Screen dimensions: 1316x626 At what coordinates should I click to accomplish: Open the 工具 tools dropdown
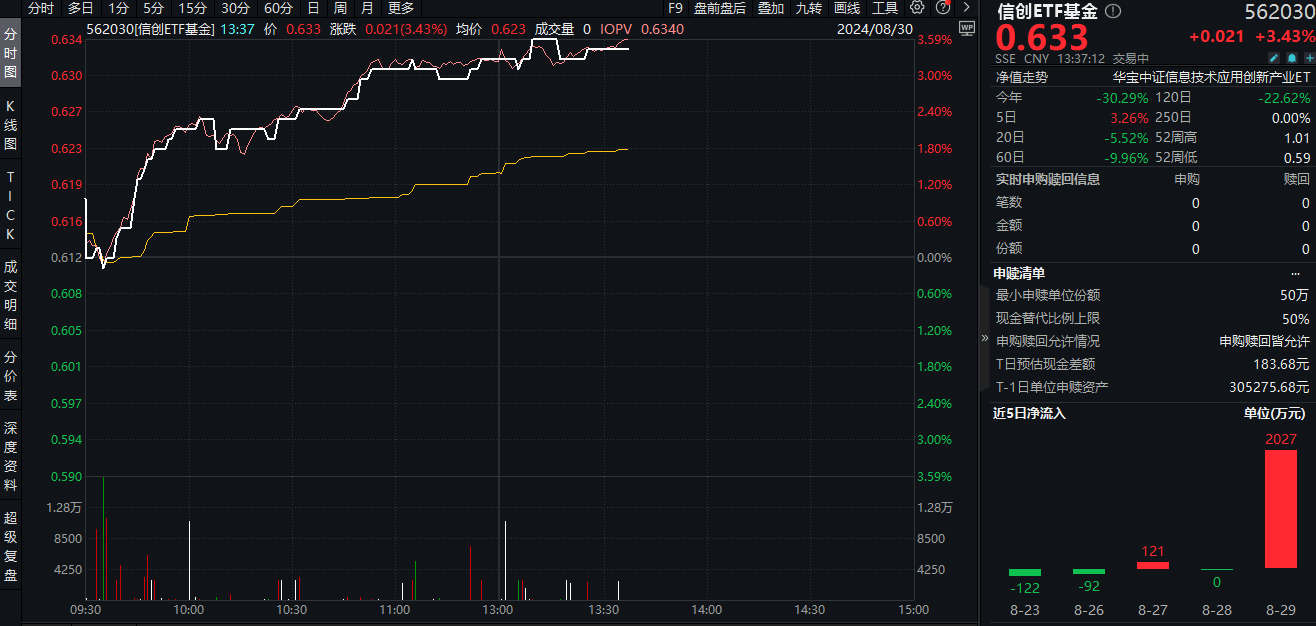pos(885,8)
